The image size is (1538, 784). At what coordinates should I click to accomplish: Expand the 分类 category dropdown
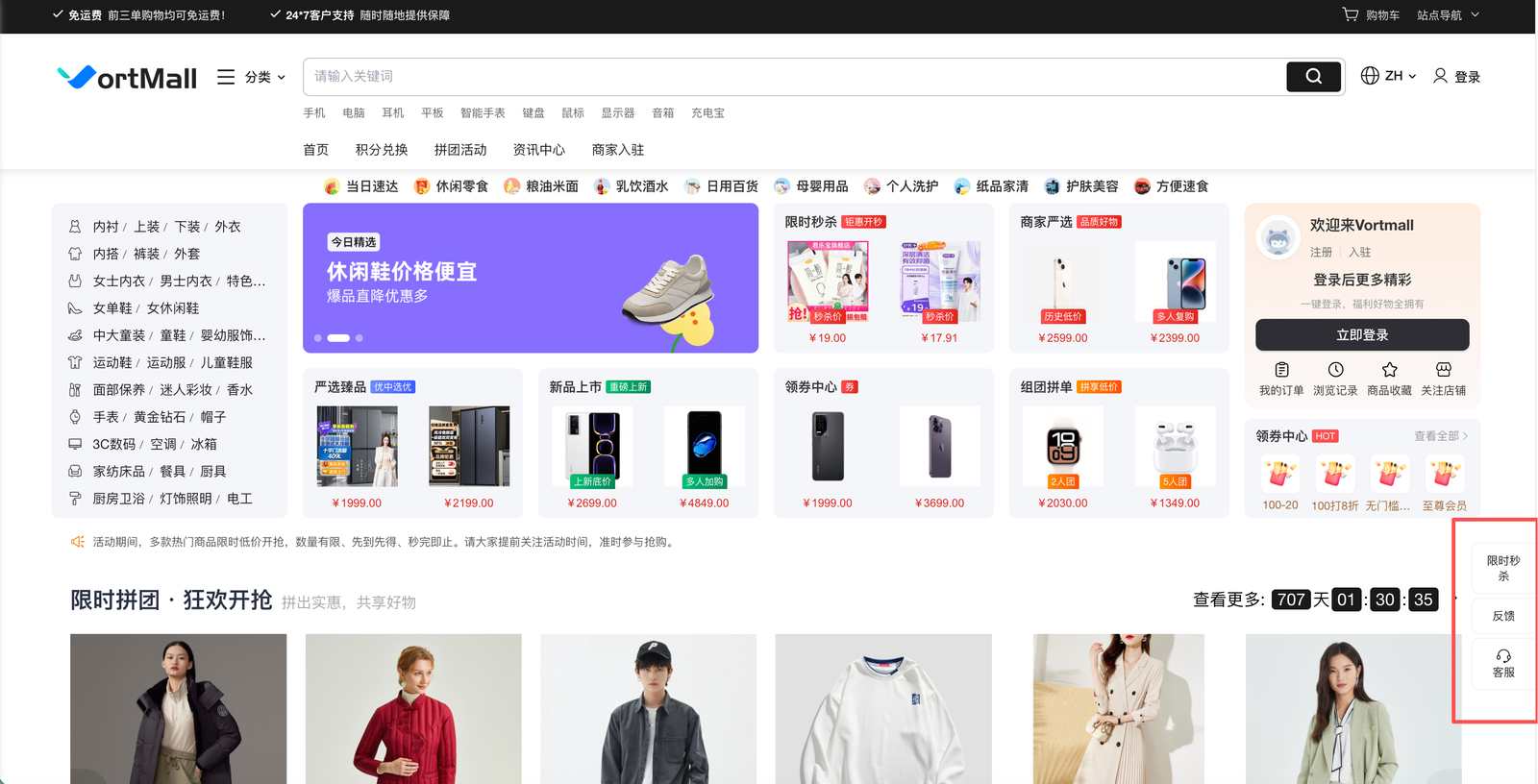pos(252,77)
